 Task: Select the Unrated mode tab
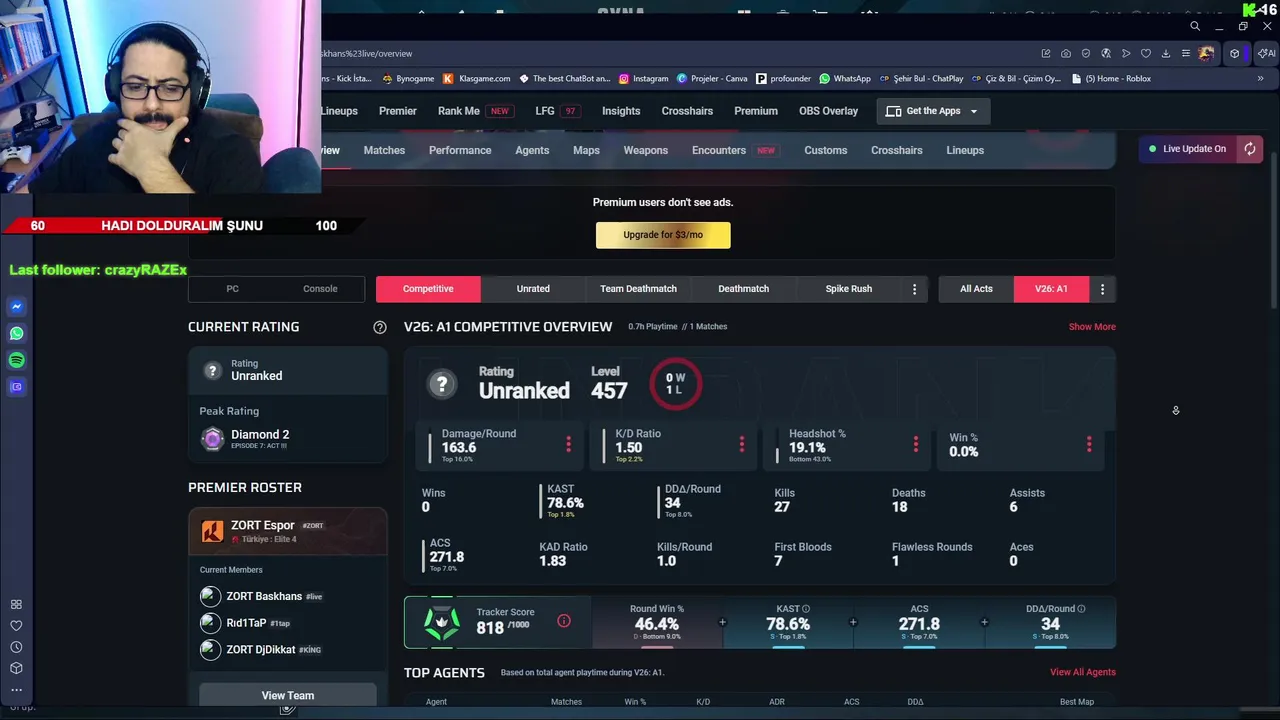533,289
